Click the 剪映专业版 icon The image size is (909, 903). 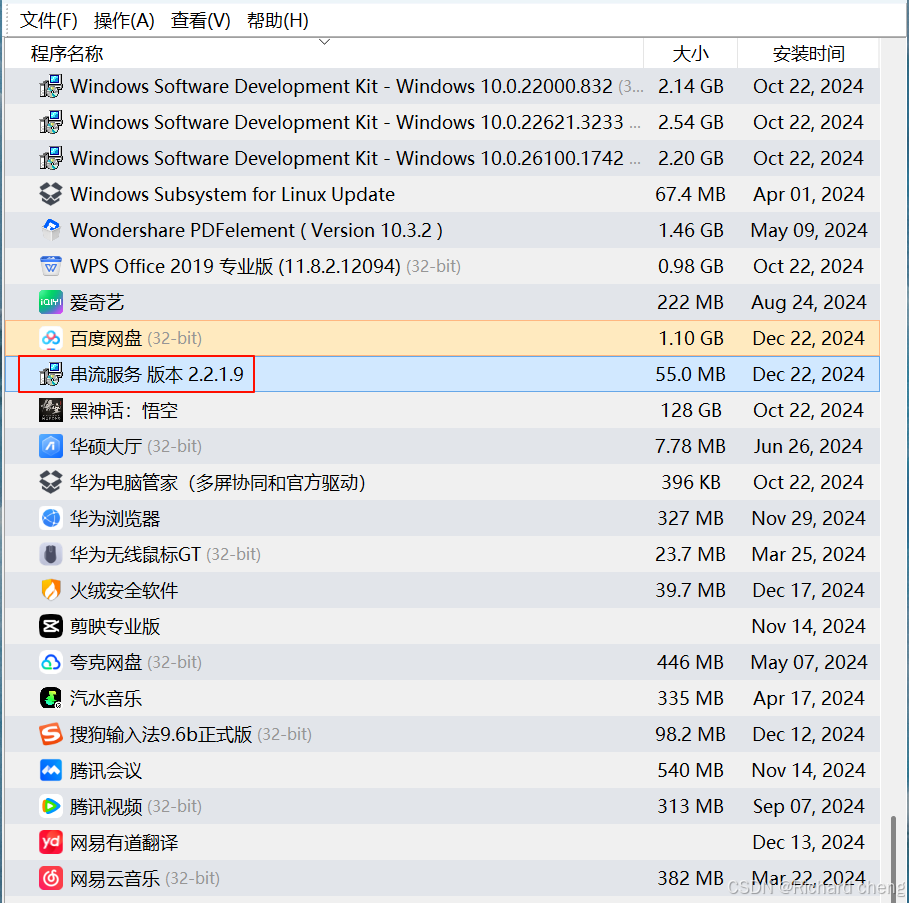pos(51,626)
